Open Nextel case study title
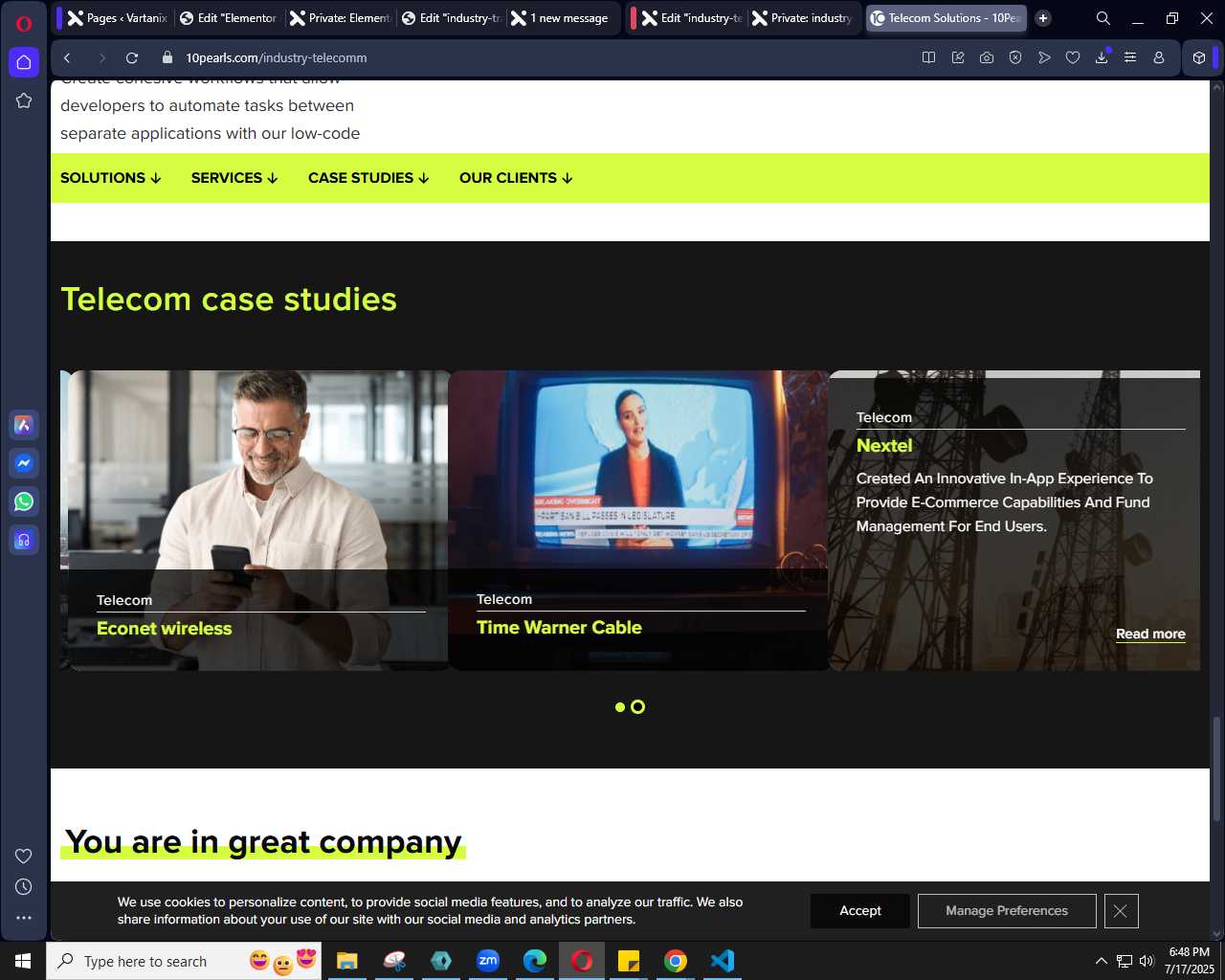The width and height of the screenshot is (1225, 980). (884, 446)
